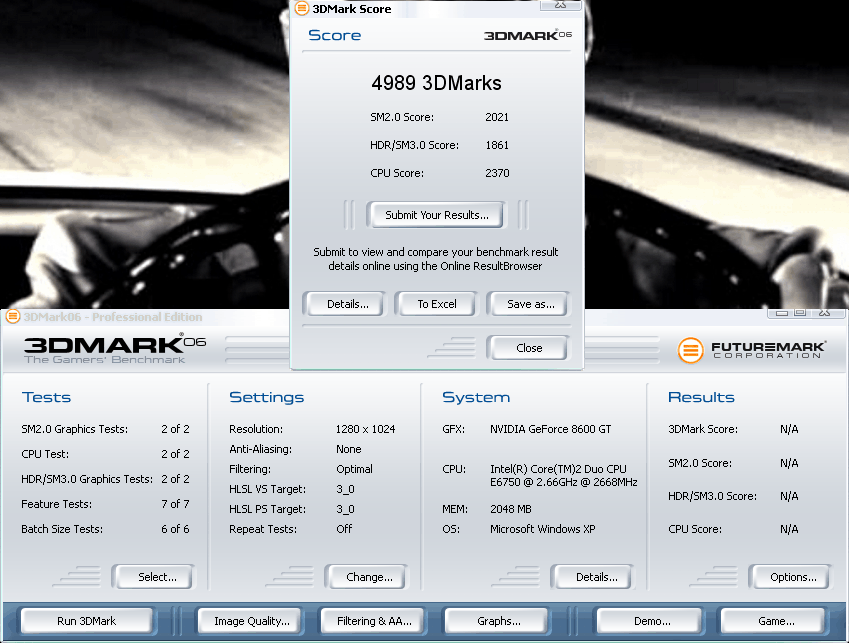Export results with To Excel
849x643 pixels.
(x=437, y=304)
